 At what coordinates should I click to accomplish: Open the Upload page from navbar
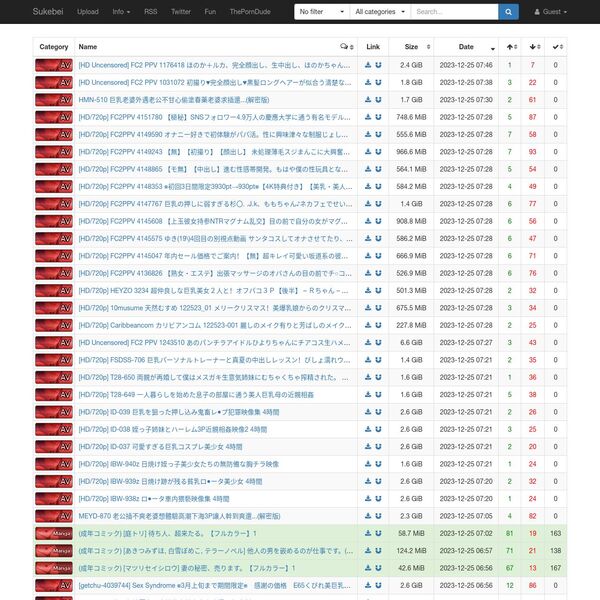coord(87,12)
